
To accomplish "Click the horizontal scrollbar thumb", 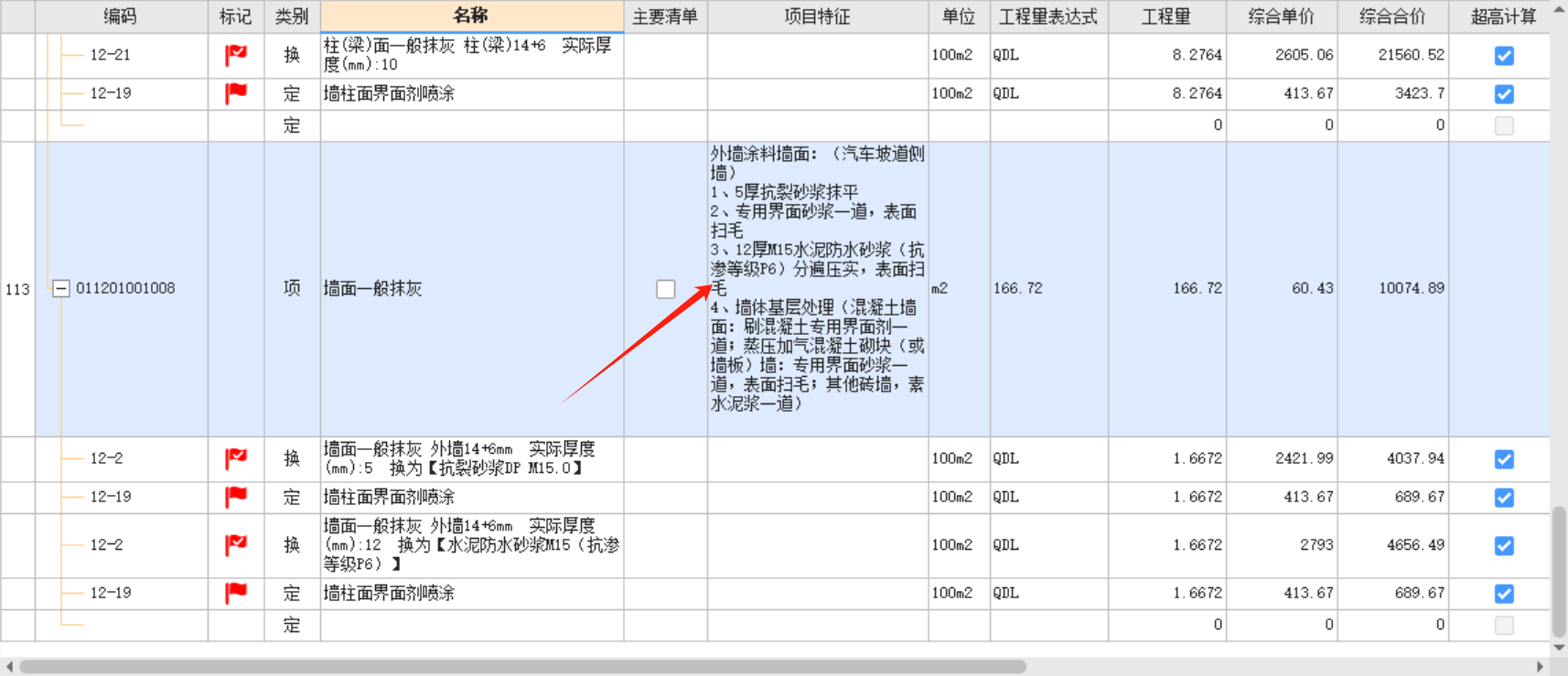I will 522,667.
